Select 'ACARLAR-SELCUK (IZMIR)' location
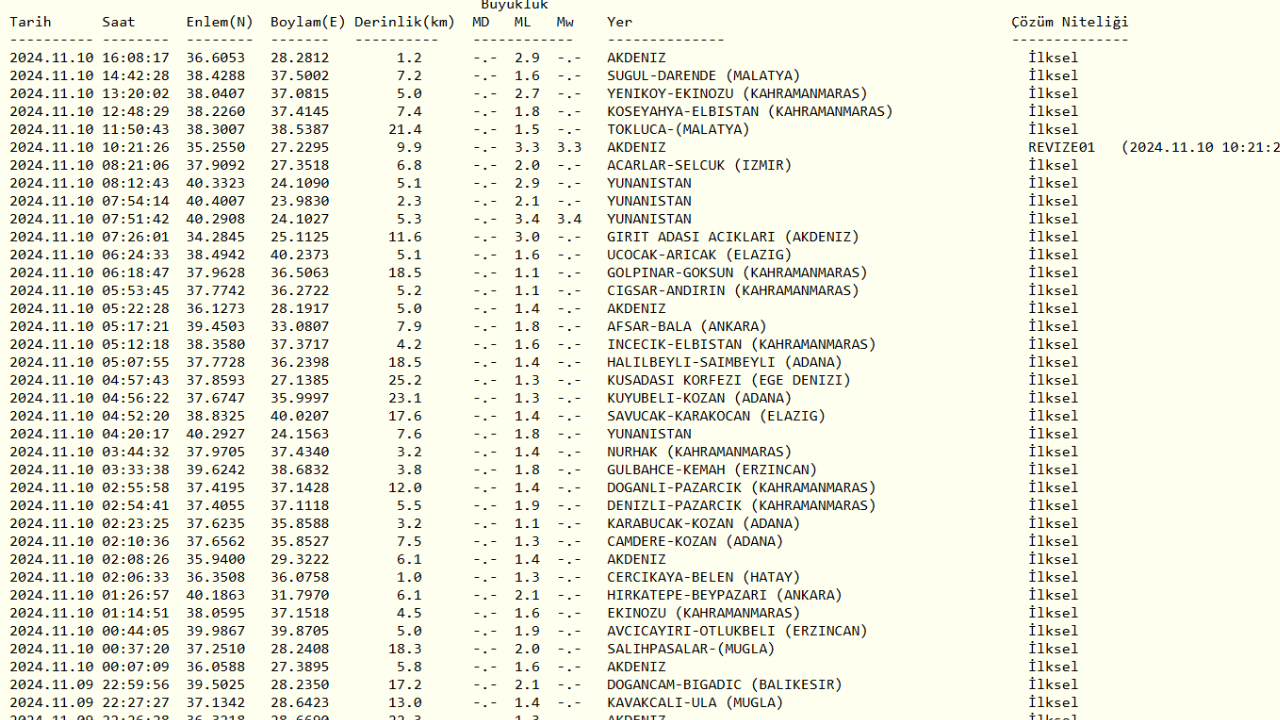This screenshot has height=720, width=1280. point(699,166)
